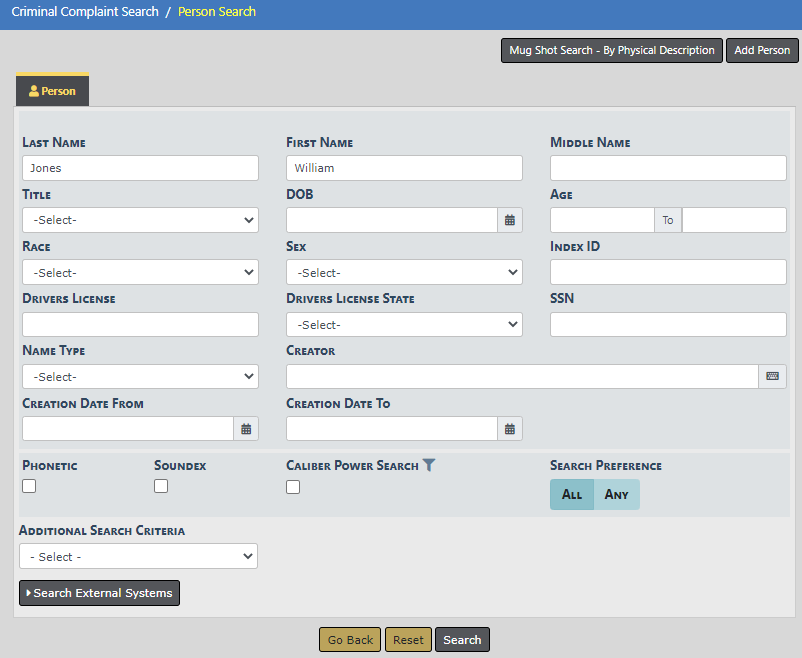Open Creation Date From calendar icon
The image size is (802, 658).
[x=246, y=429]
